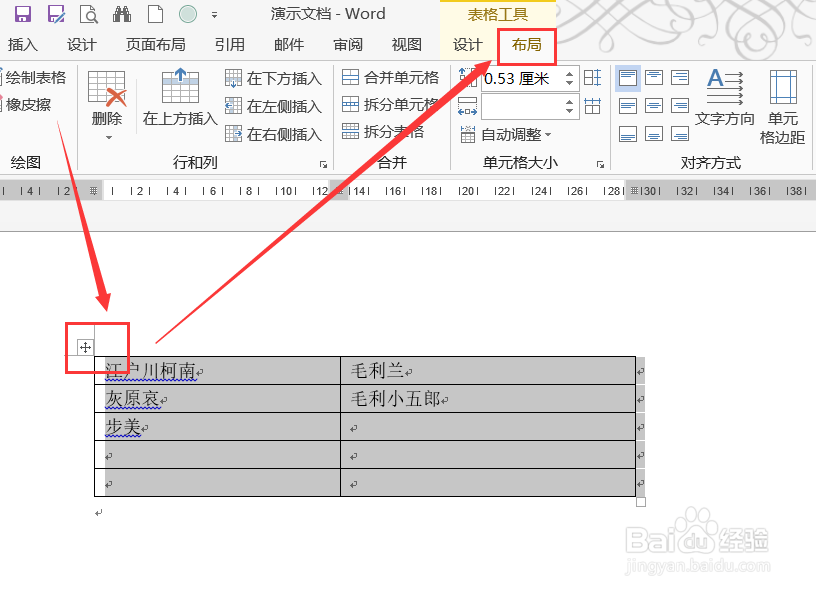Click the distribute rows evenly icon
The image size is (816, 594).
593,78
